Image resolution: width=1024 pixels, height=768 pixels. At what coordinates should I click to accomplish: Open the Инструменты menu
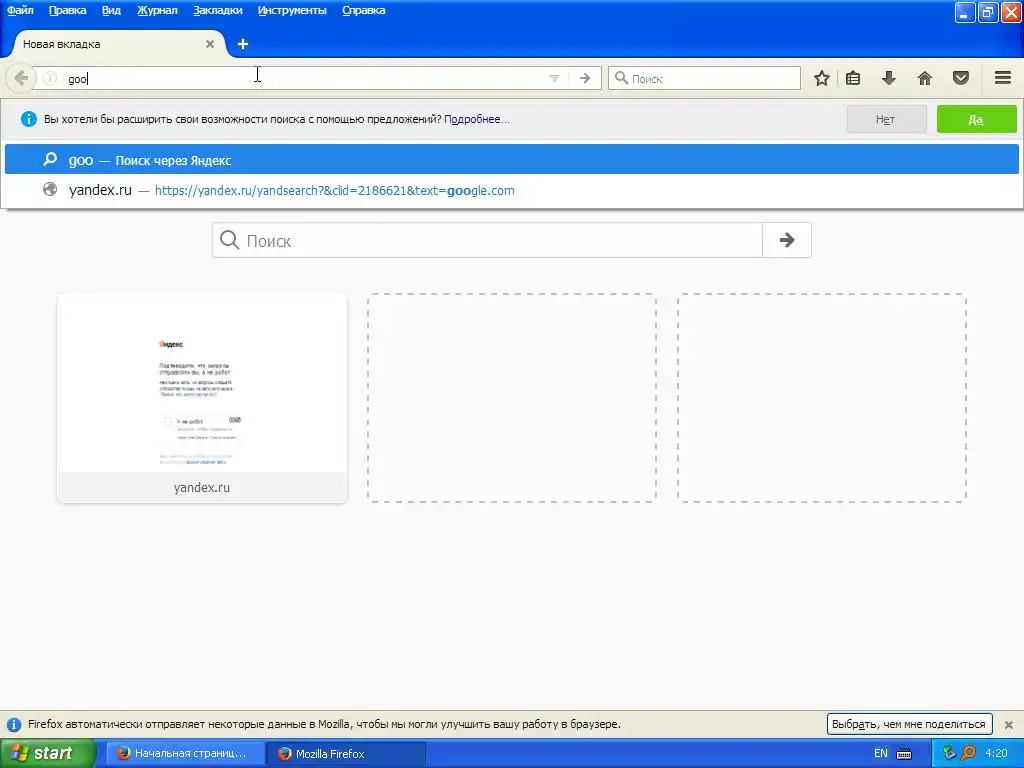pyautogui.click(x=292, y=10)
